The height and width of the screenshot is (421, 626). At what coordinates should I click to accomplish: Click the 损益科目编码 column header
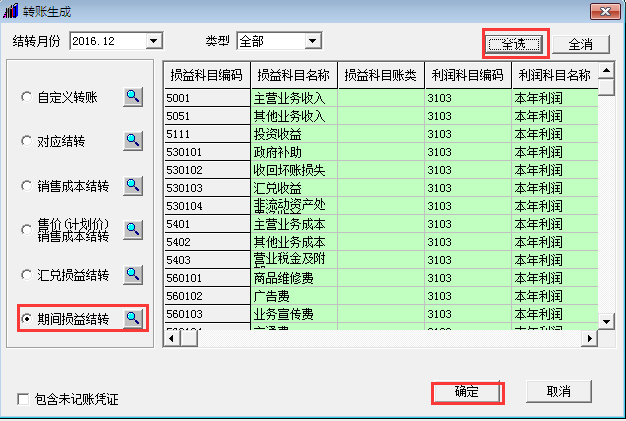pos(207,75)
